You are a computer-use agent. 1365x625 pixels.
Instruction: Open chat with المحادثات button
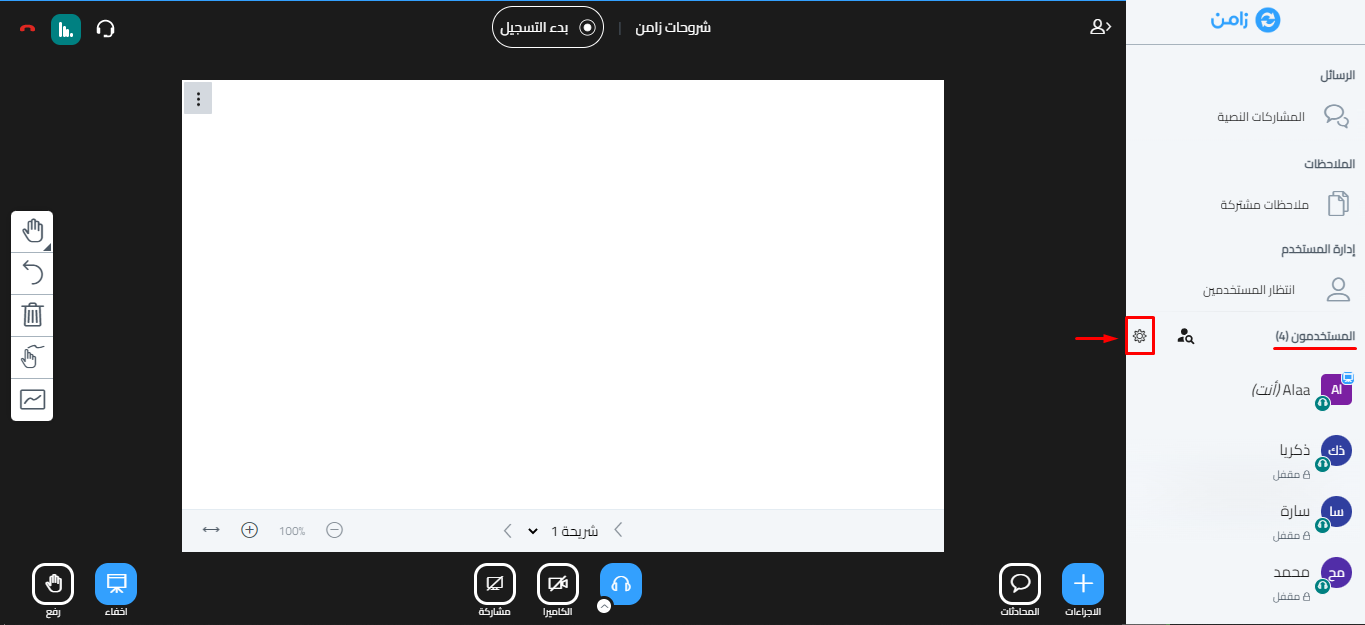tap(1020, 584)
